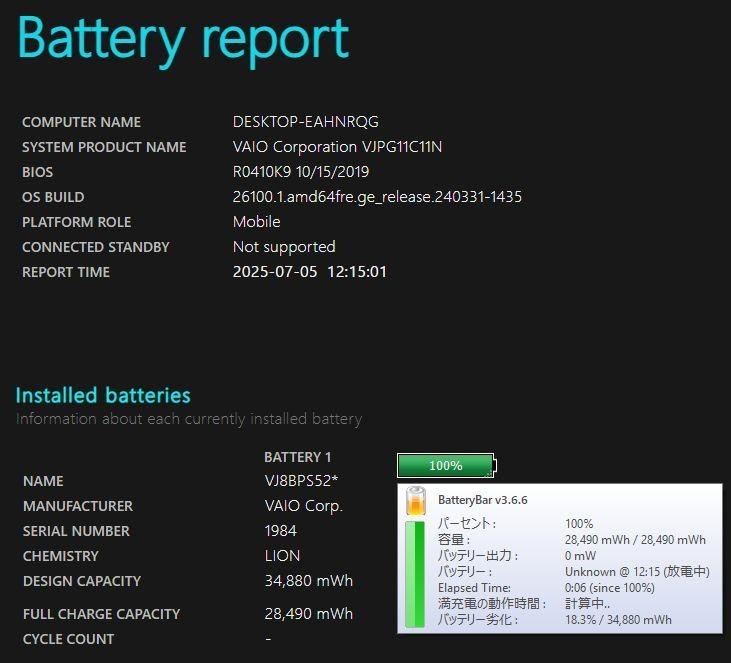Click the MANUFACTURER label
This screenshot has height=663, width=731.
pyautogui.click(x=78, y=506)
